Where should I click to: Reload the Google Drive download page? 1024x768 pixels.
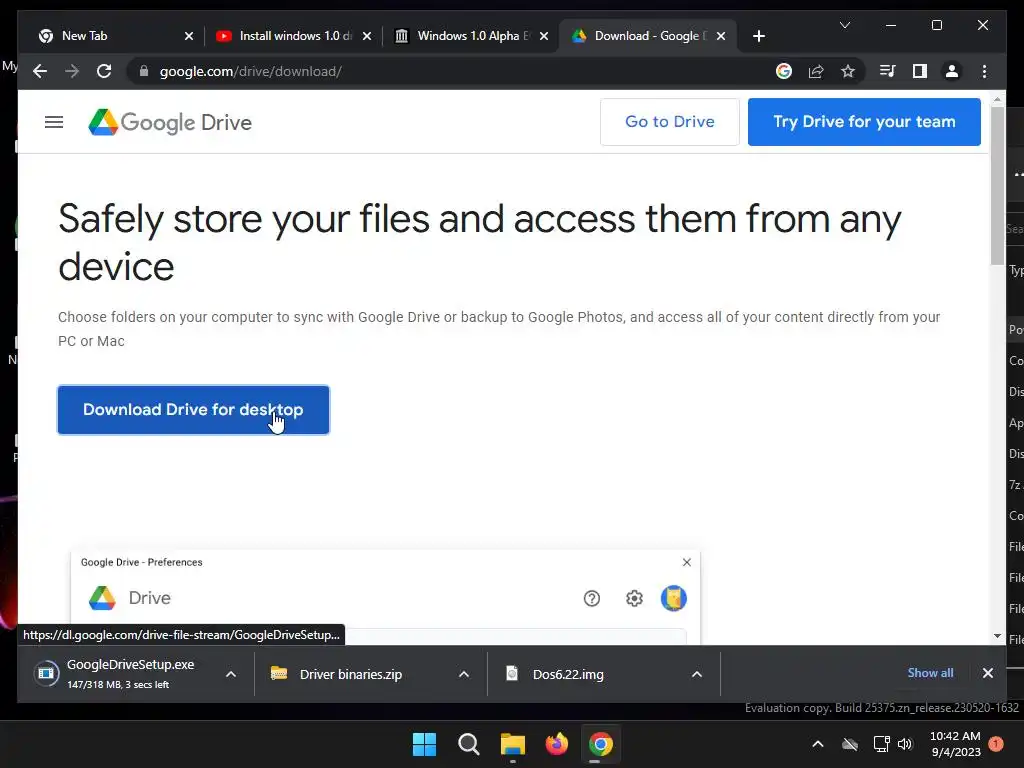pyautogui.click(x=104, y=71)
